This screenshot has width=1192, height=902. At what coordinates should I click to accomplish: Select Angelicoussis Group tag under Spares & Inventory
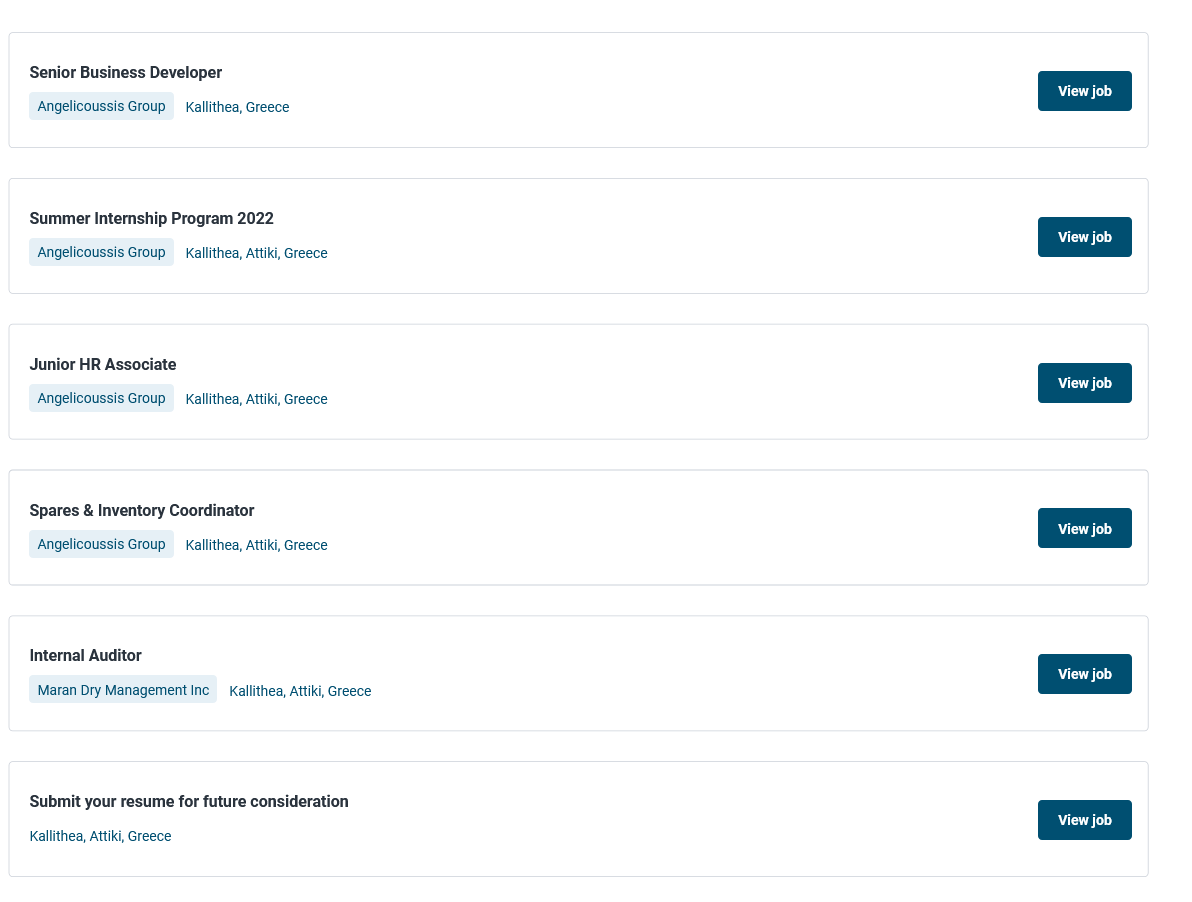[x=101, y=544]
